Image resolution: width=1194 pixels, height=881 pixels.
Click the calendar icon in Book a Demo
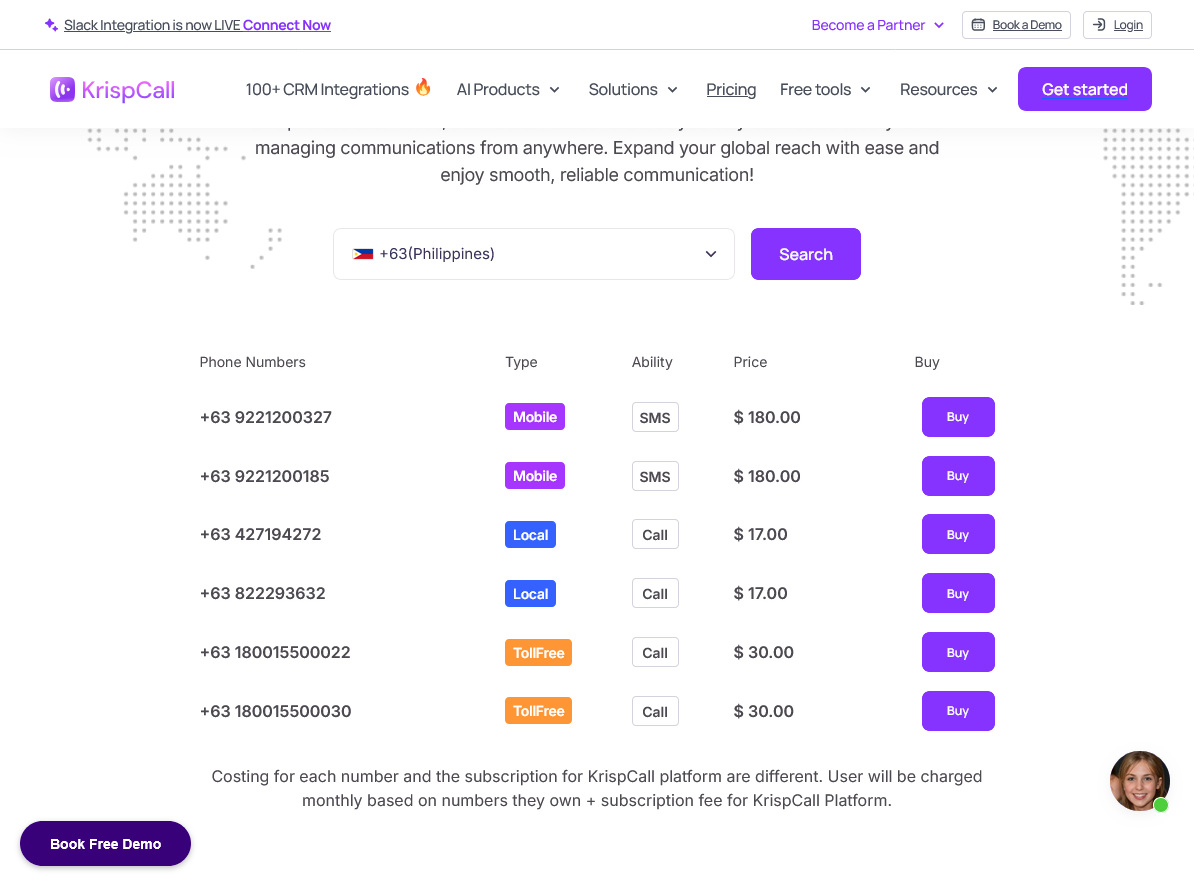point(979,25)
